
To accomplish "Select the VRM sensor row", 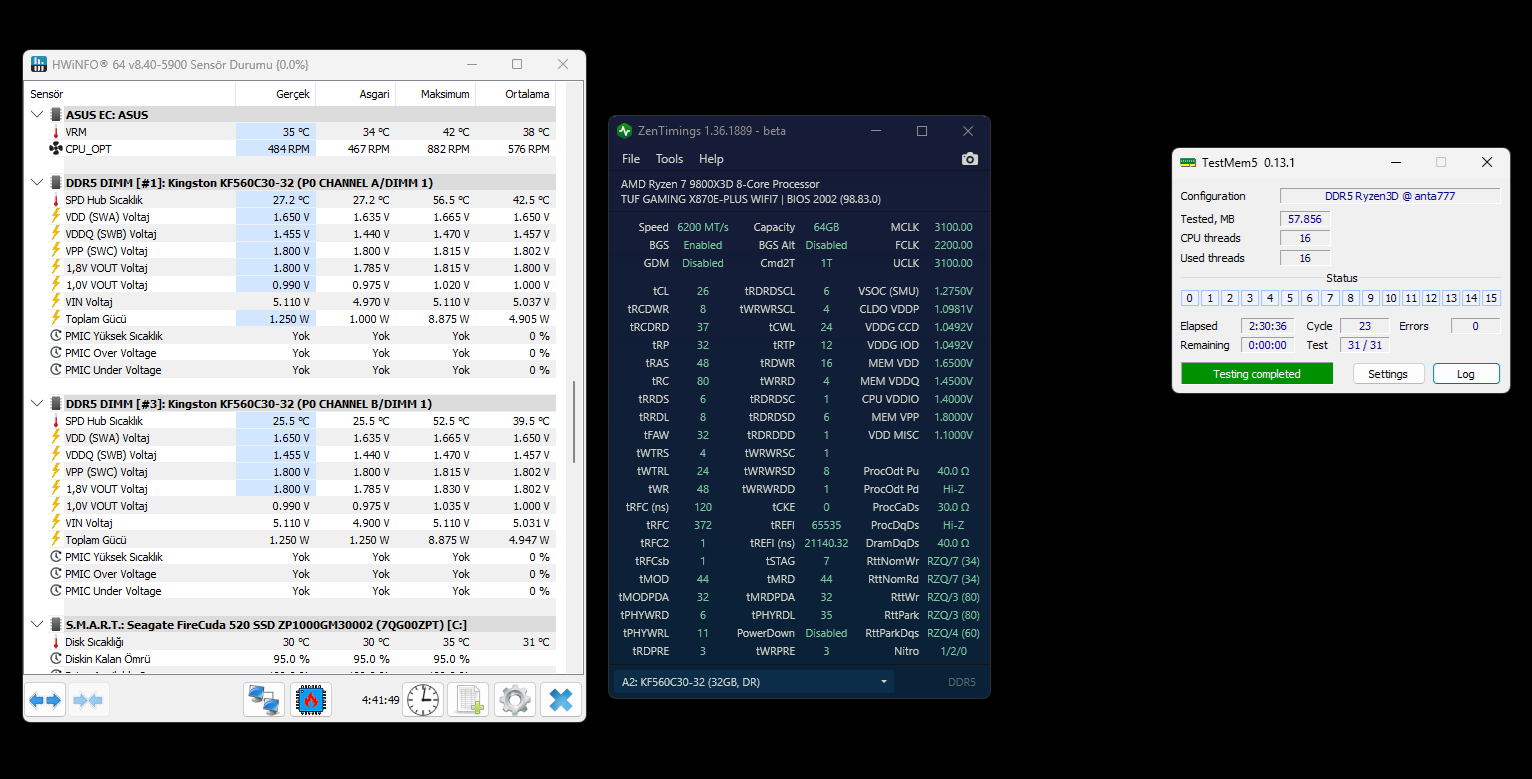I will 290,132.
